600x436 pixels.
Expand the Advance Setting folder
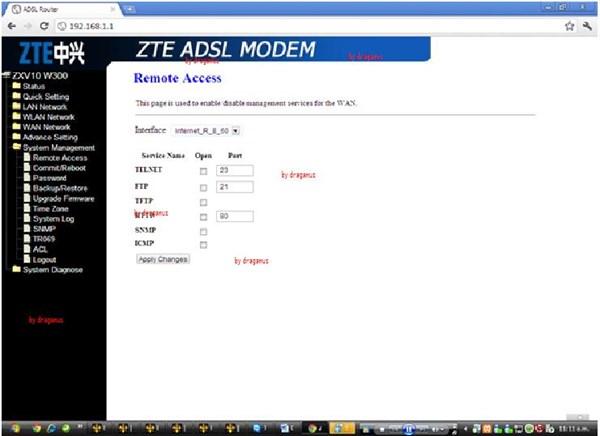(50, 137)
